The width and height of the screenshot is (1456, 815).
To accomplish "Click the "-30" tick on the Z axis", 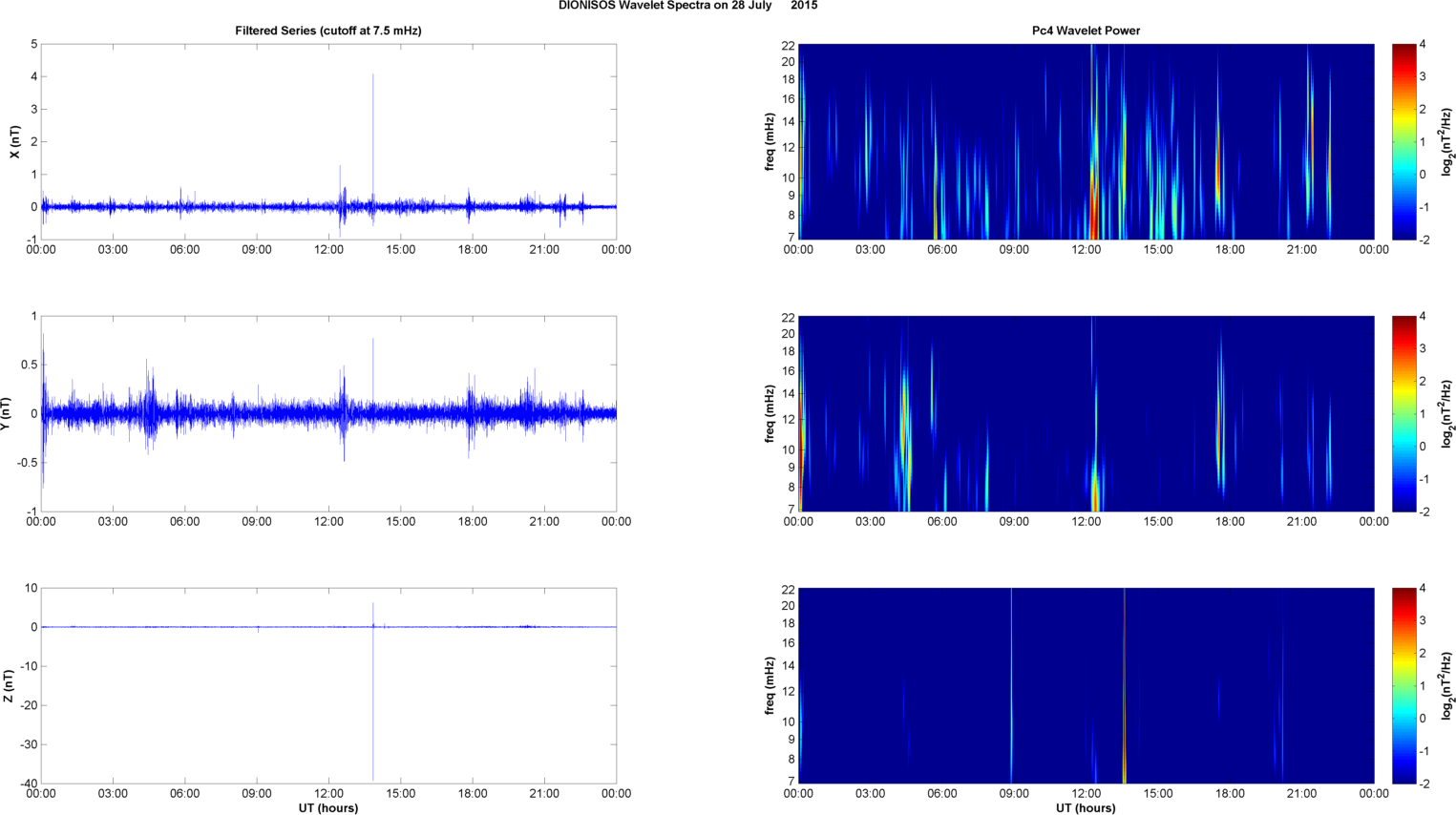I will tap(27, 745).
